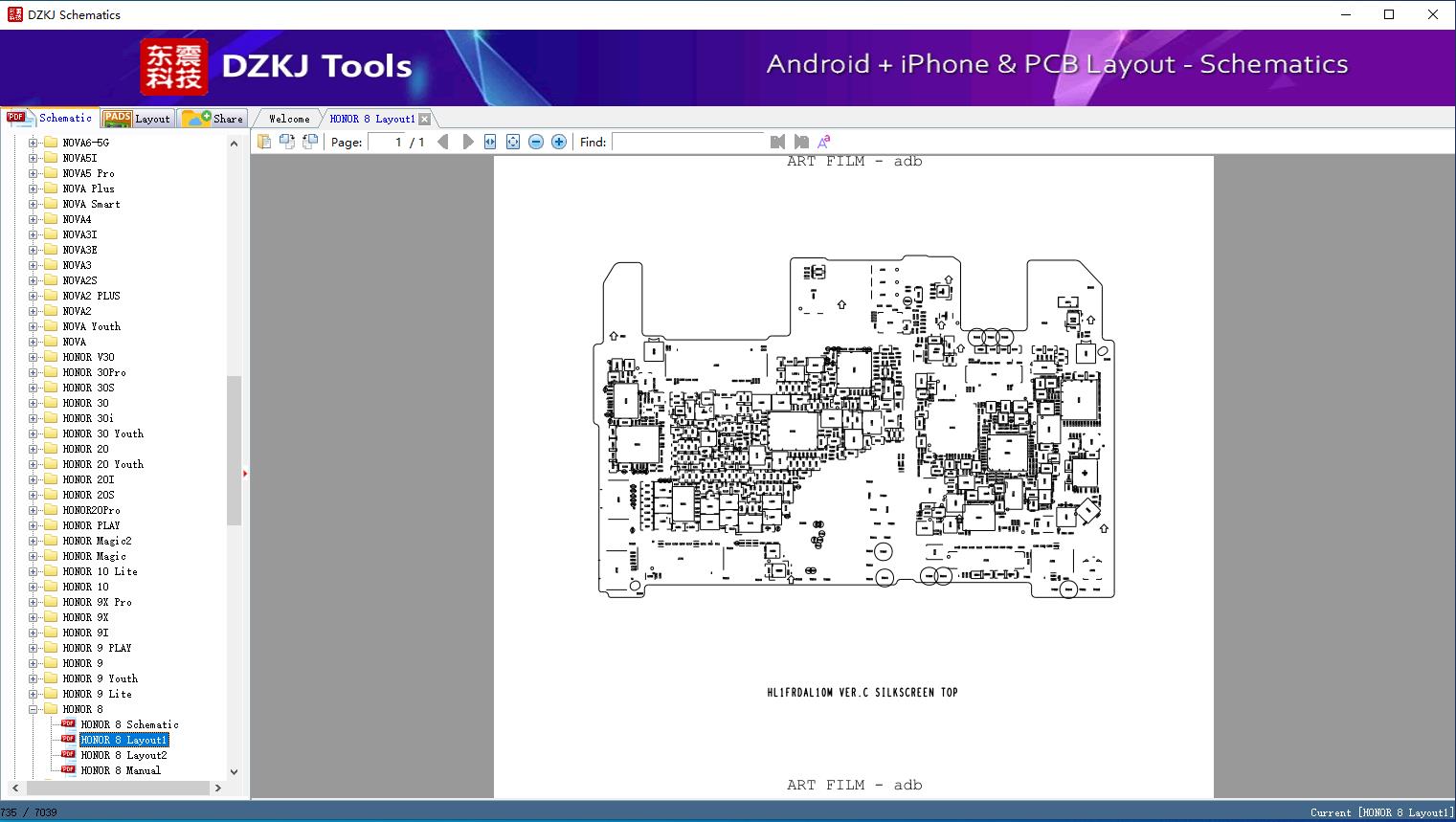
Task: Click the tree panel vertical scrollbar thumb
Action: [x=234, y=451]
